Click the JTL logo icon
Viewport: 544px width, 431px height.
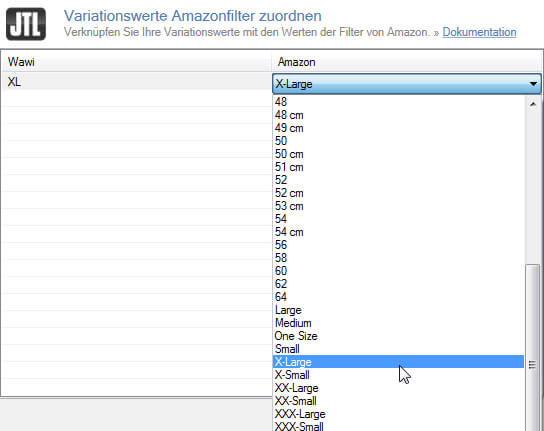(x=26, y=24)
